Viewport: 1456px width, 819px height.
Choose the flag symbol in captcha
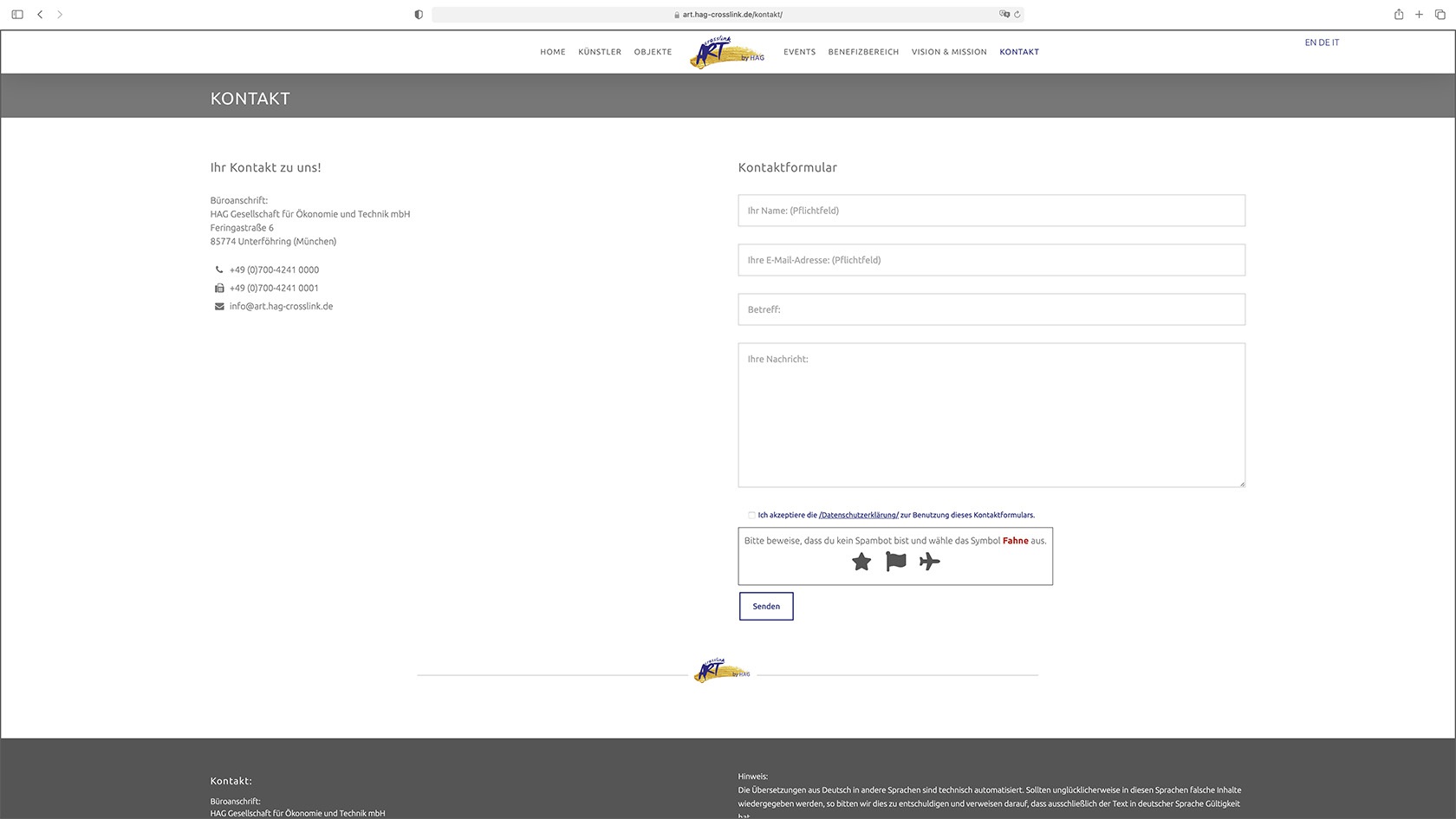[x=896, y=562]
